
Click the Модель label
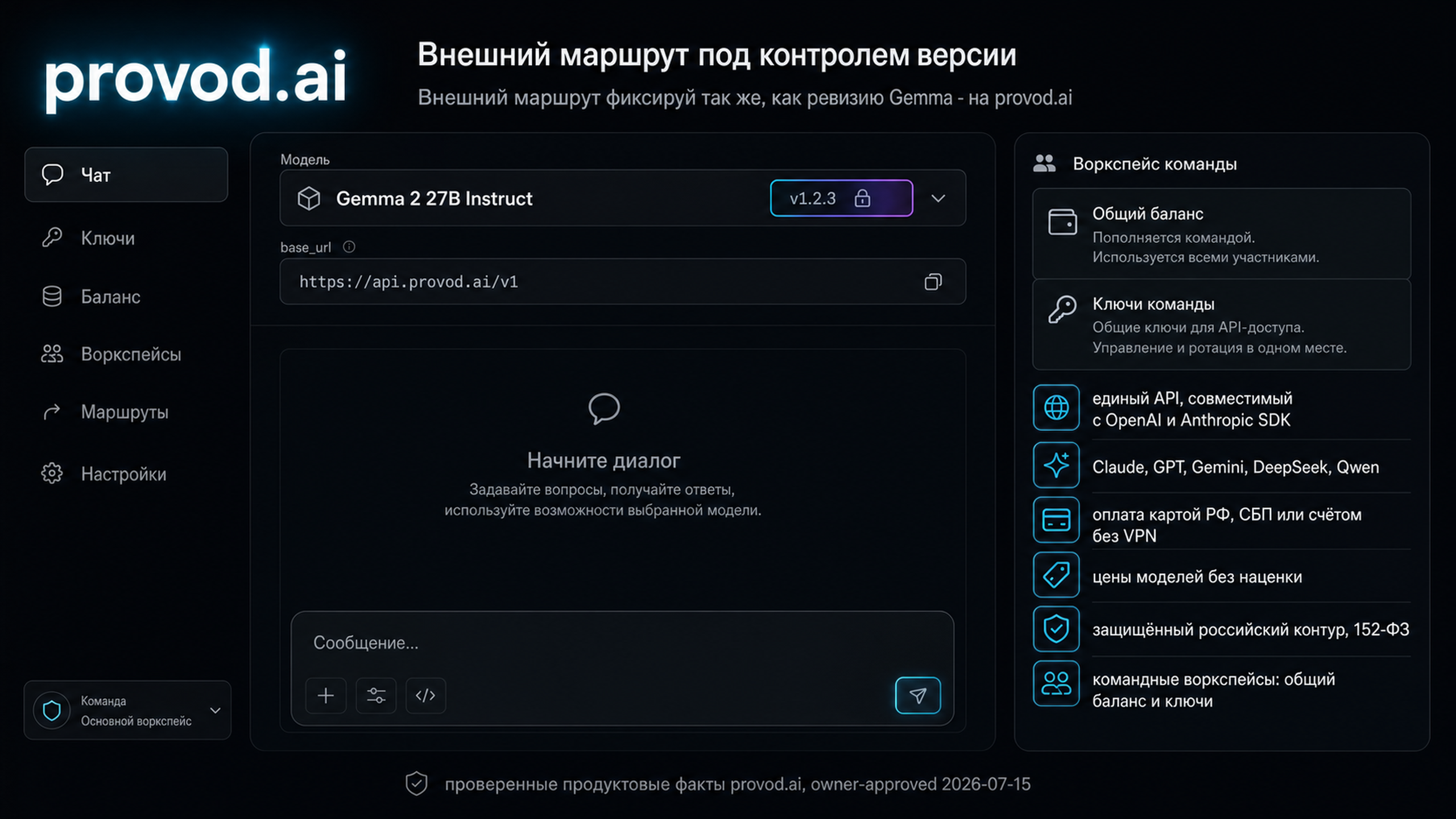[305, 160]
